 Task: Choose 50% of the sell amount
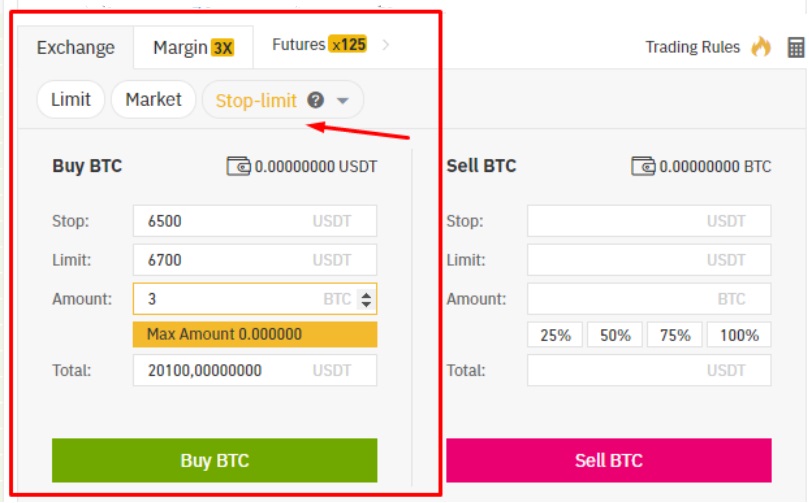(x=615, y=335)
